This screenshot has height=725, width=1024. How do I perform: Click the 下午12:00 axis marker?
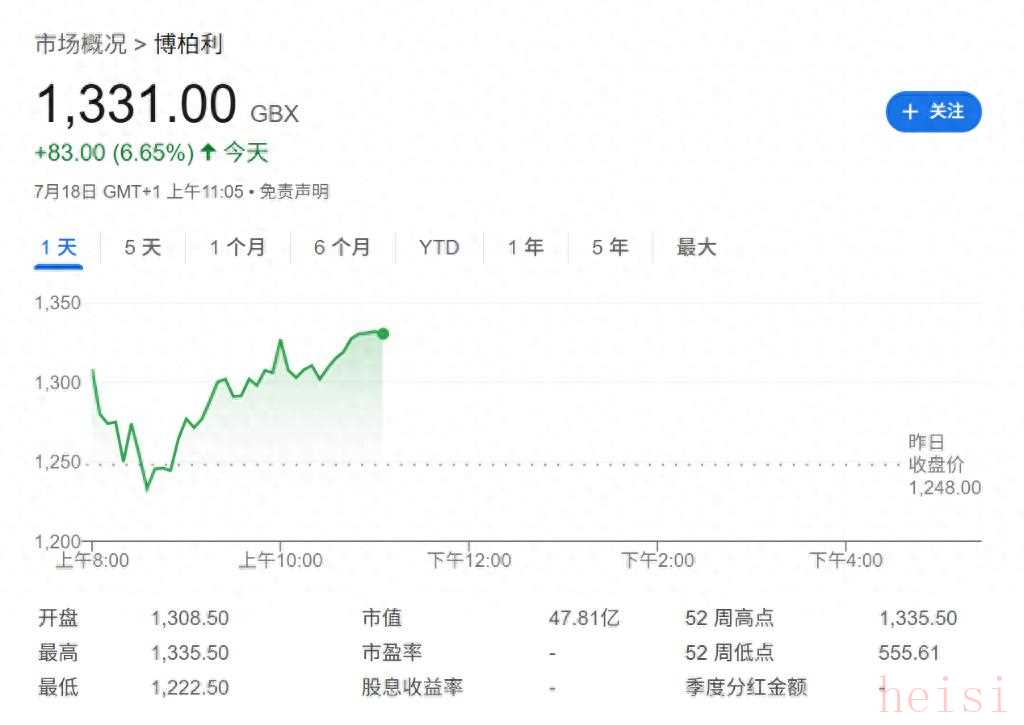pyautogui.click(x=469, y=560)
